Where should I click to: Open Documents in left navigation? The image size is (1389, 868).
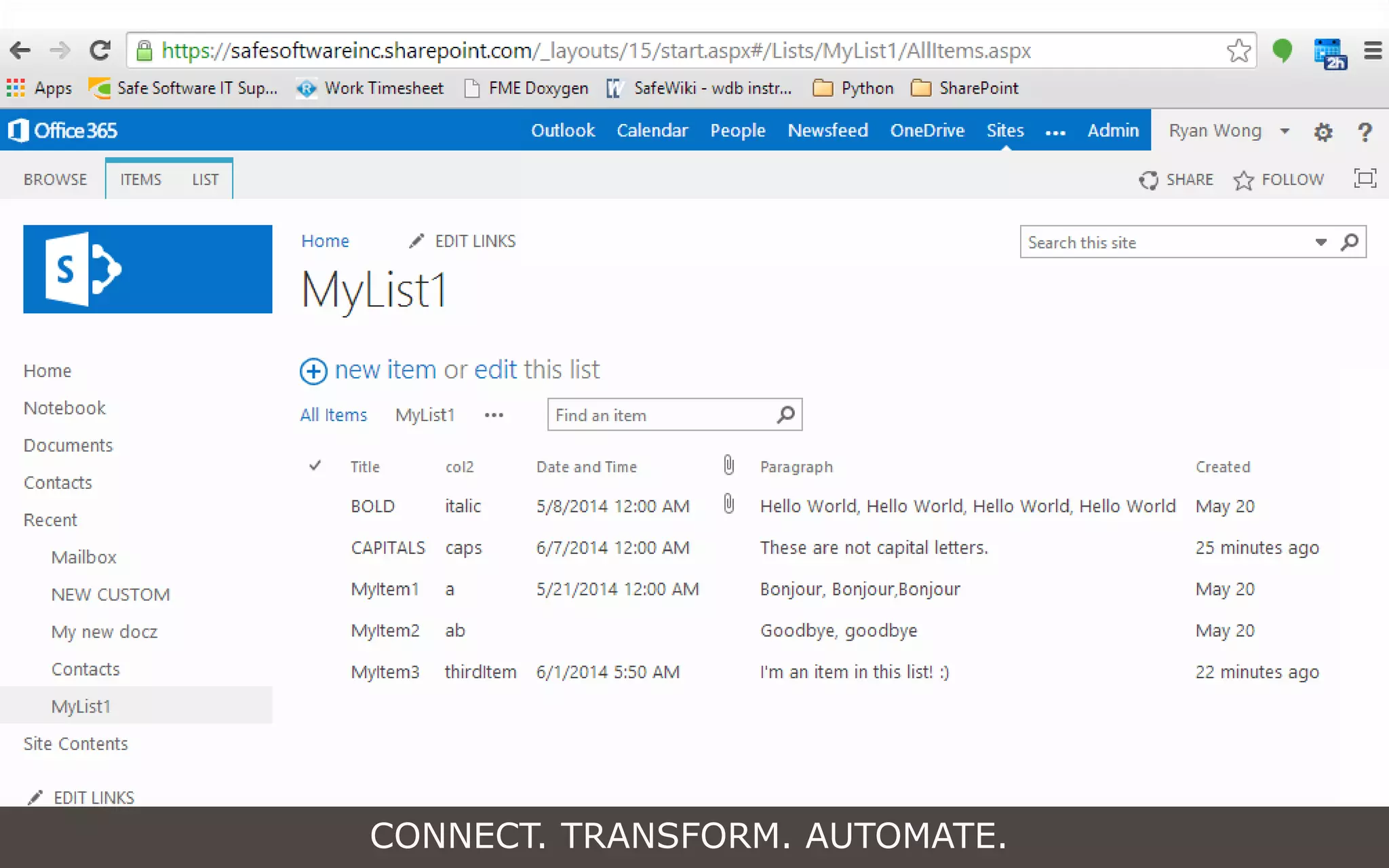[68, 446]
